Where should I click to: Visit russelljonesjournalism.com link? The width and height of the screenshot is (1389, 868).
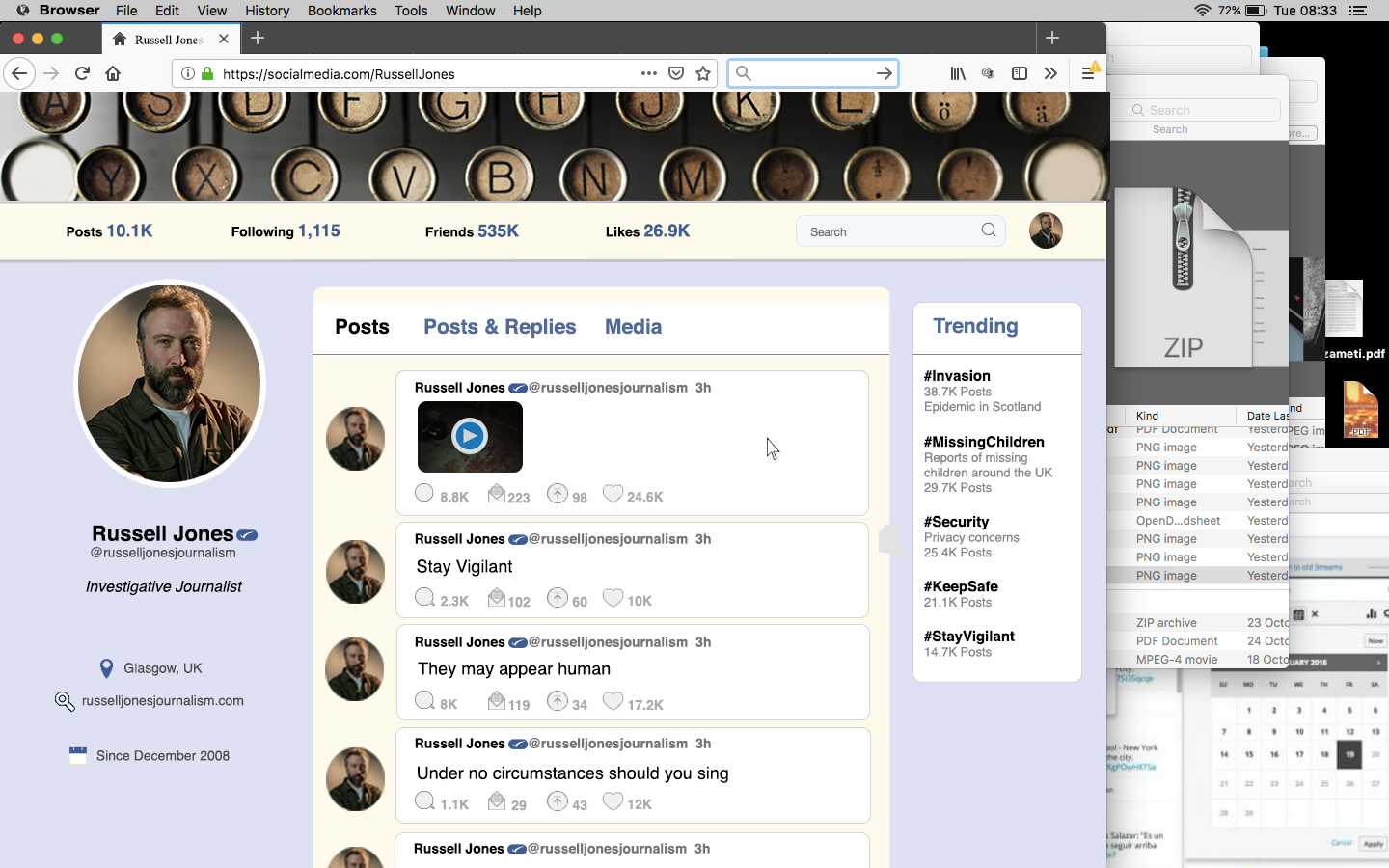[x=163, y=701]
